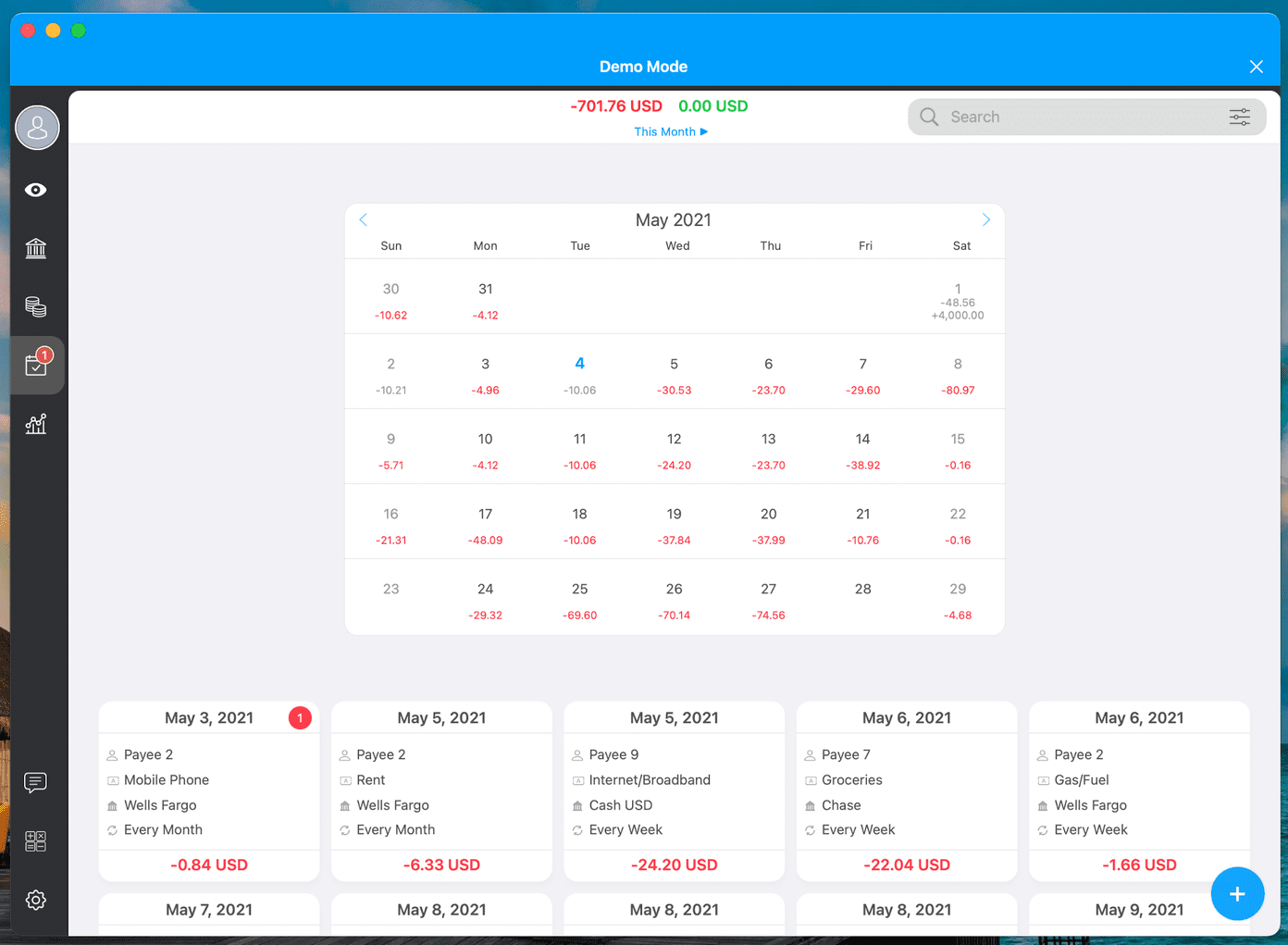Screen dimensions: 1288x945
Task: Open the coins stack budget icon
Action: point(36,306)
